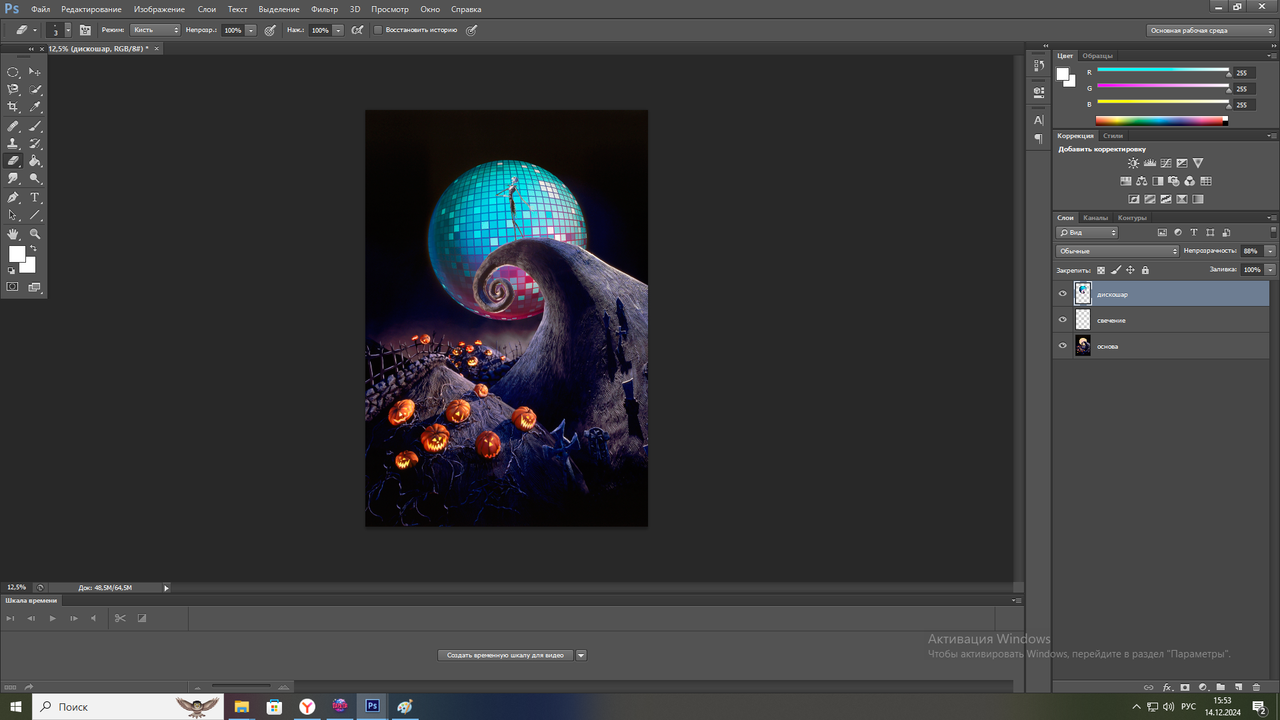
Task: Open the brush preset picker arrow
Action: [x=68, y=30]
